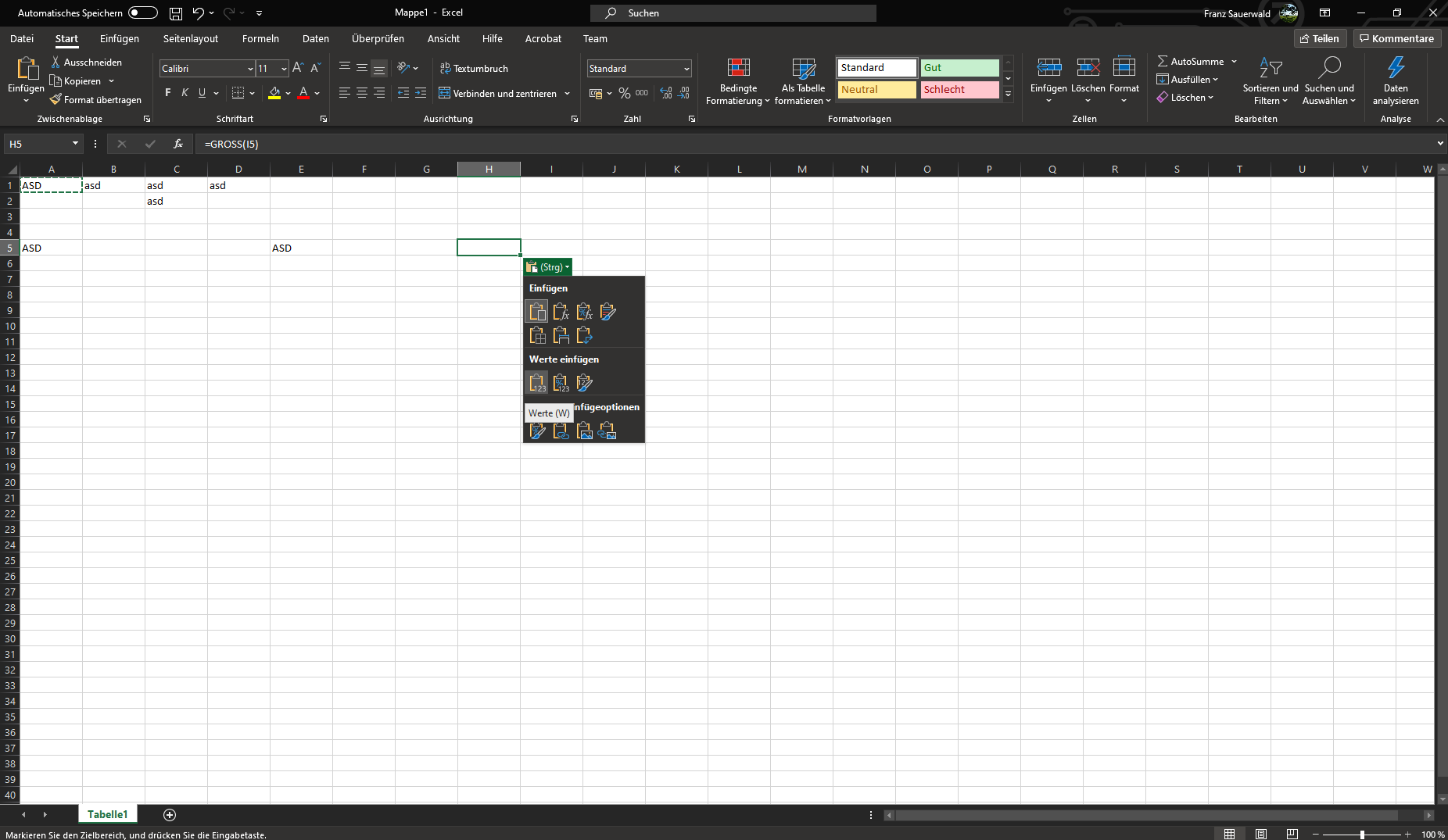Click the Teilen share button

1320,38
